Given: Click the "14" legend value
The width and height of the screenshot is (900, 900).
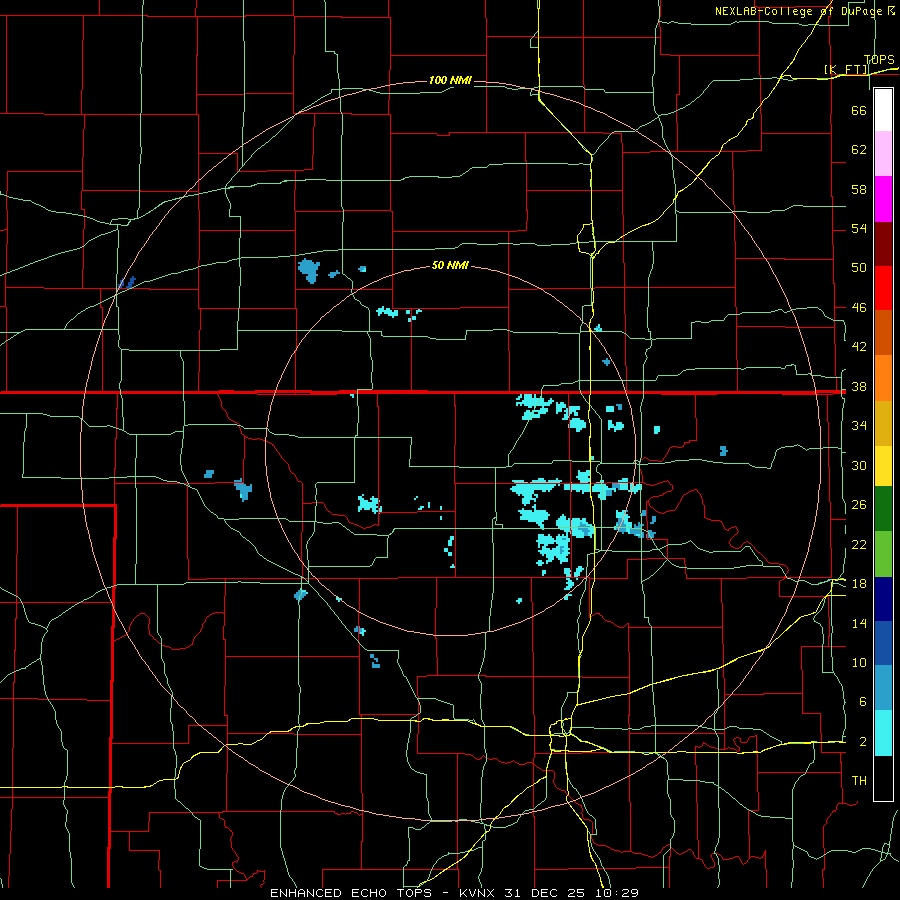Looking at the screenshot, I should click(x=859, y=623).
